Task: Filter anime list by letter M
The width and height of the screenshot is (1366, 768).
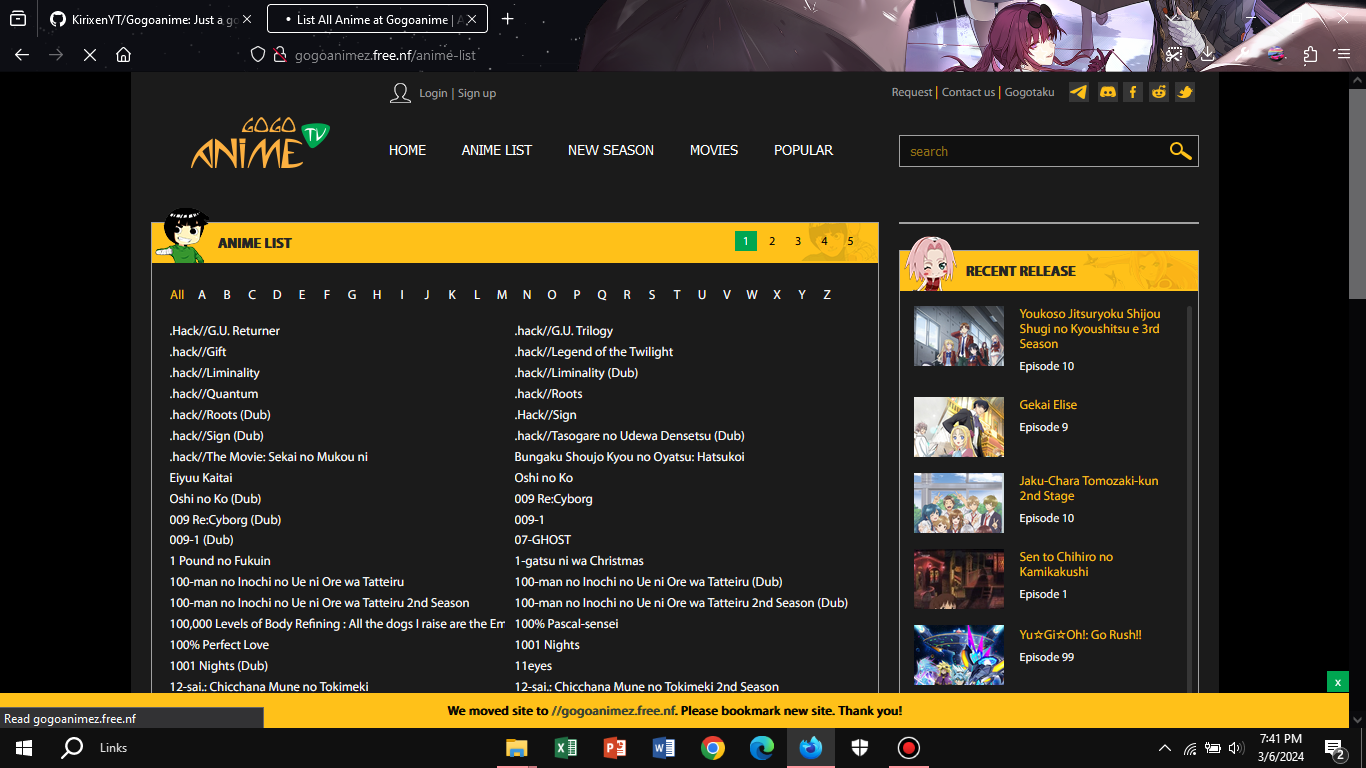Action: click(502, 295)
